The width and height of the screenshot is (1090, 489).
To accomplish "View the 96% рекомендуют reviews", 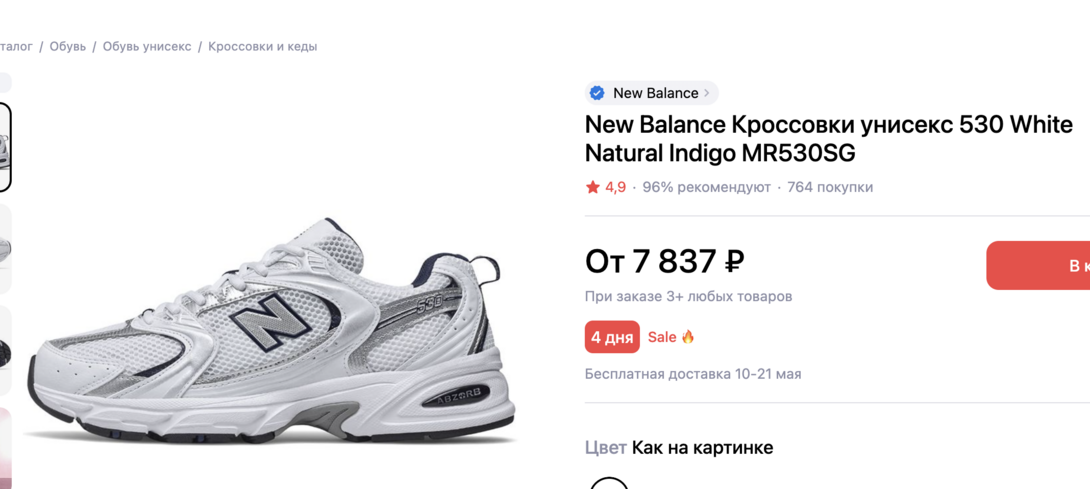I will click(706, 187).
